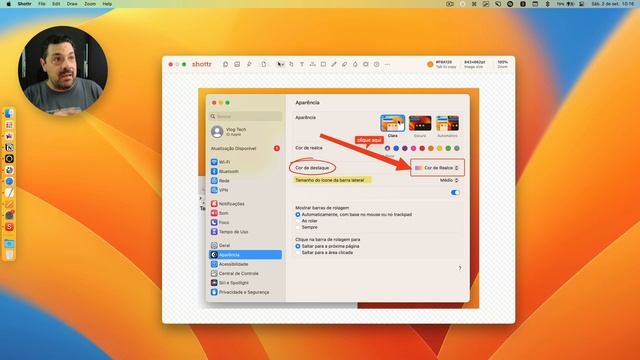Click the Rede item in Settings sidebar
Viewport: 640px width, 360px height.
246,181
